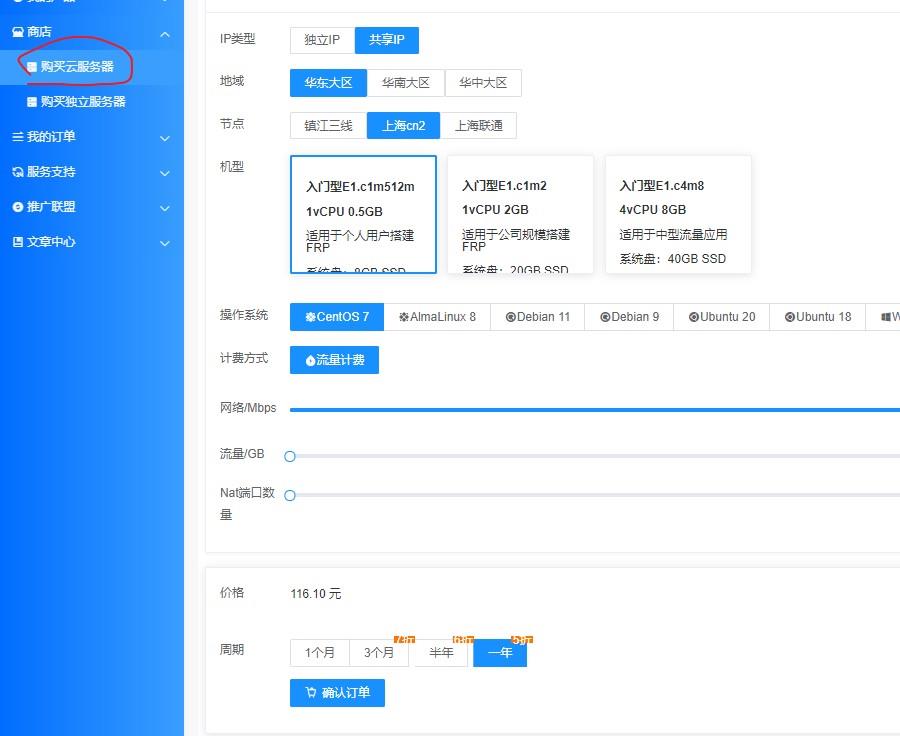Open 购买独立服务器 menu item

pos(83,102)
